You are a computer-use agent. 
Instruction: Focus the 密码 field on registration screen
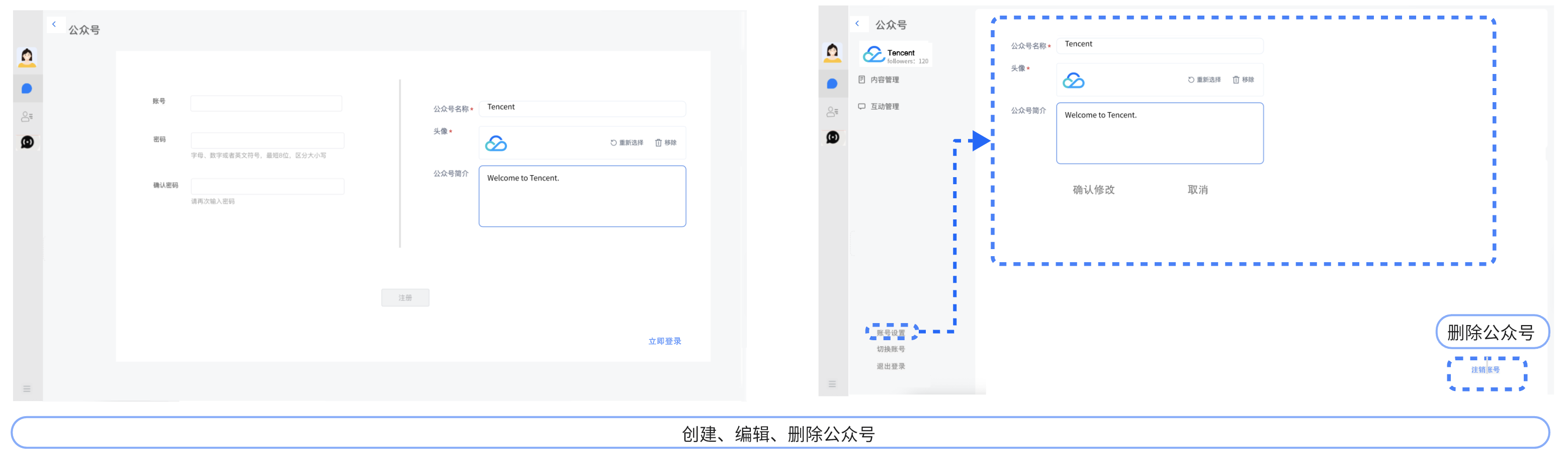point(267,140)
